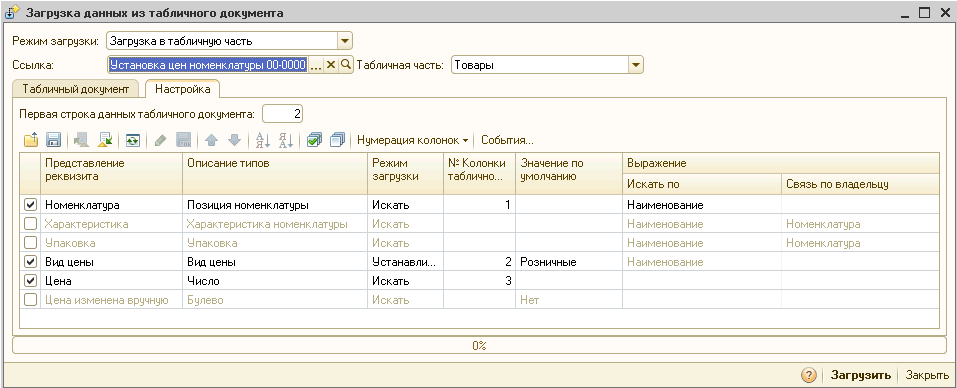Screen dimensions: 957x388
Task: Enable the Характеристика row checkbox
Action: click(30, 224)
